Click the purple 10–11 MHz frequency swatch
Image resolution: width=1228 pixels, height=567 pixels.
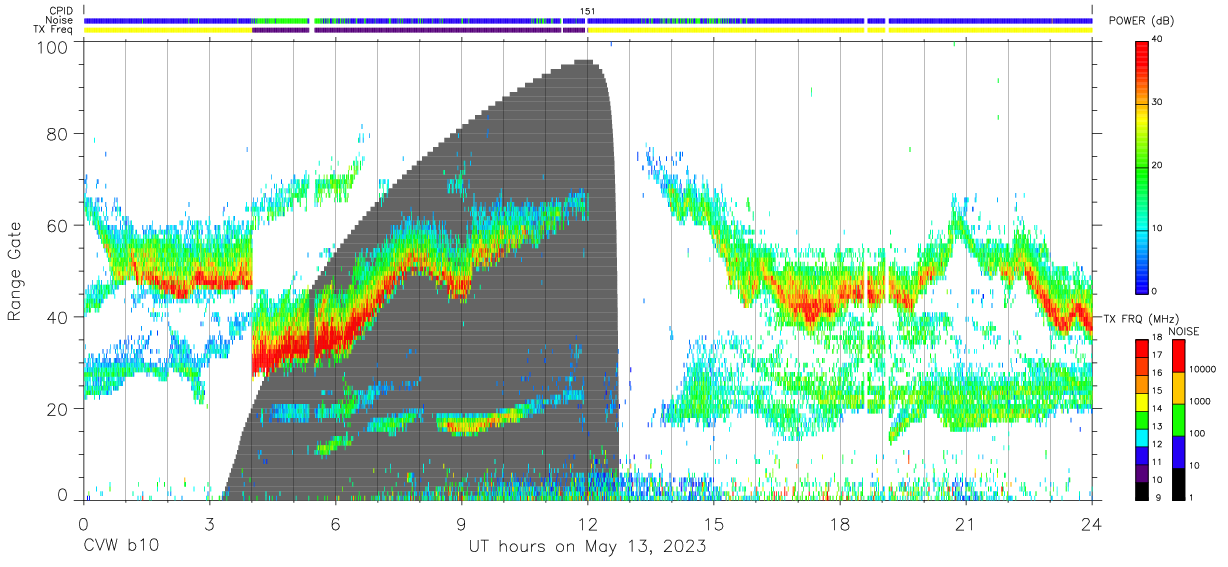point(1142,471)
